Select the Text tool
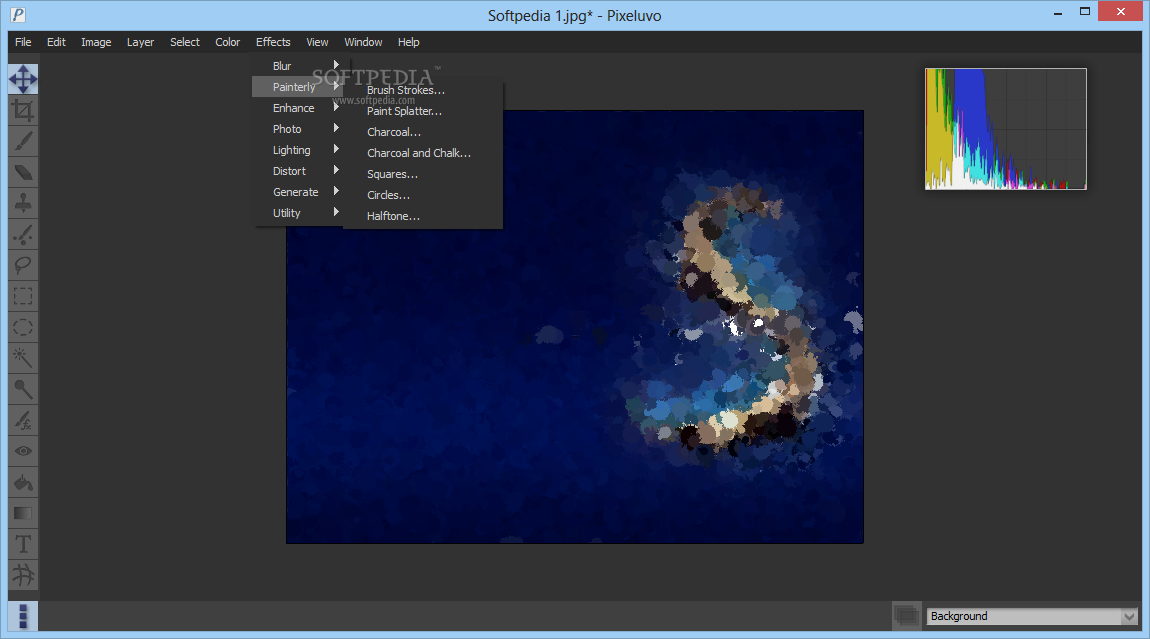 point(23,544)
